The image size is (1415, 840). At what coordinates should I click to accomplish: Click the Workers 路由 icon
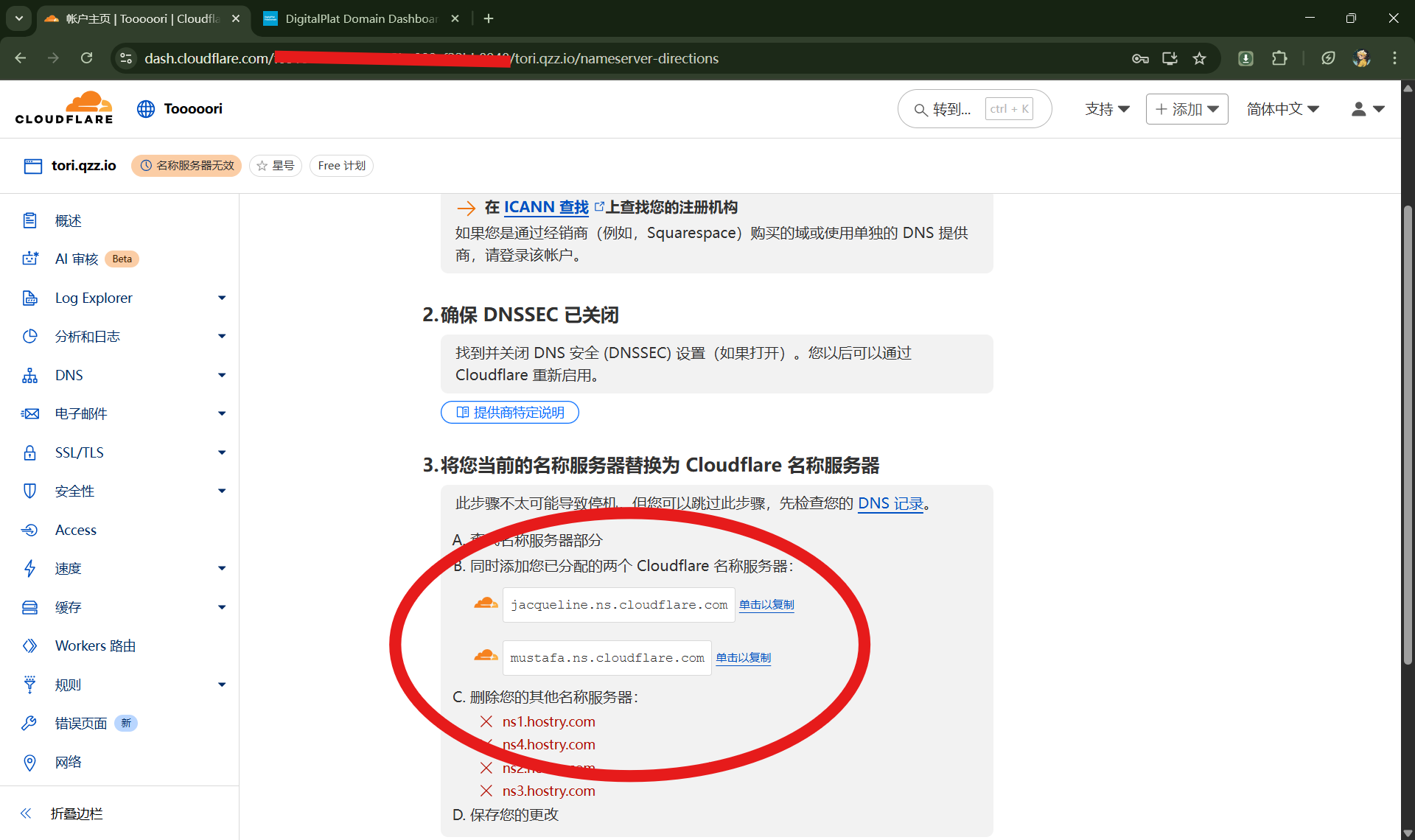(29, 645)
